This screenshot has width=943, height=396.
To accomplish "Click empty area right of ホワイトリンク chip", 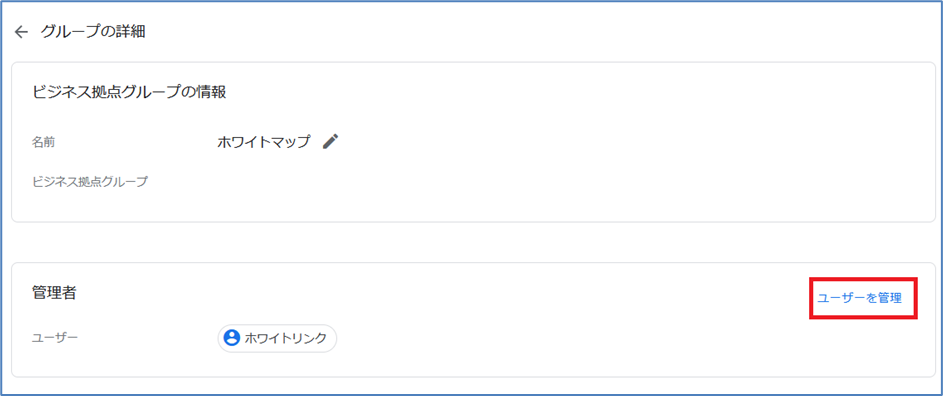I will [601, 338].
